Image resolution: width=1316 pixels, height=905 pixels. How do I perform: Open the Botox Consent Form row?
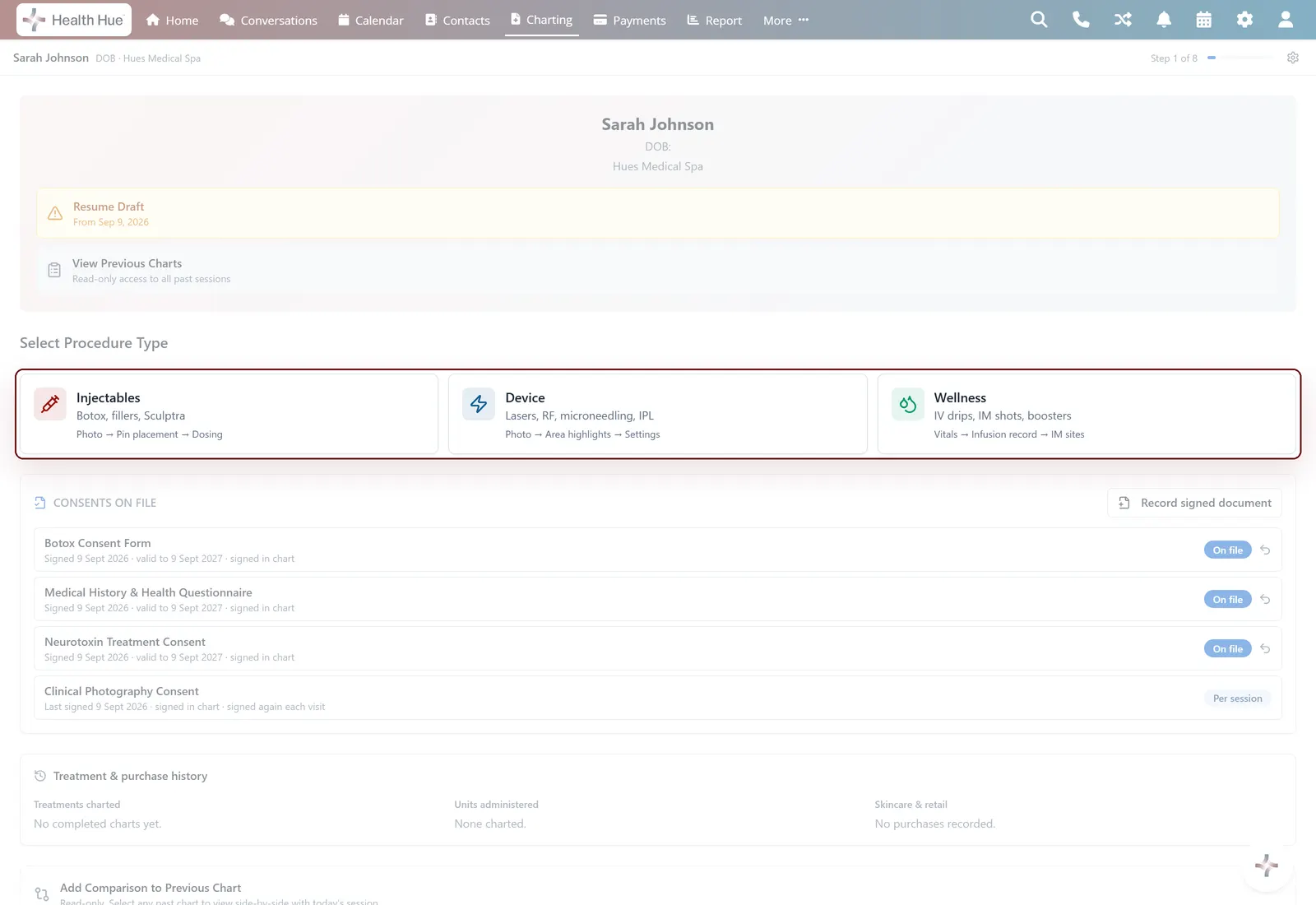tap(658, 550)
